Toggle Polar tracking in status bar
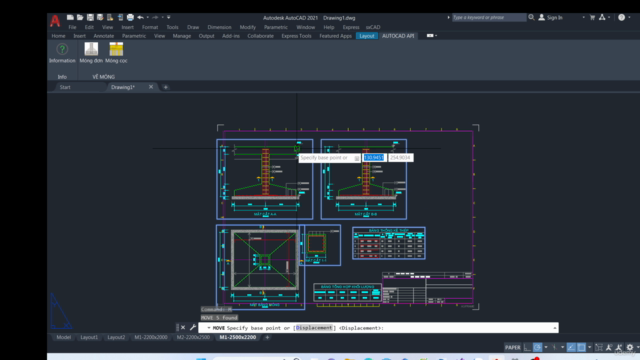 (538, 347)
